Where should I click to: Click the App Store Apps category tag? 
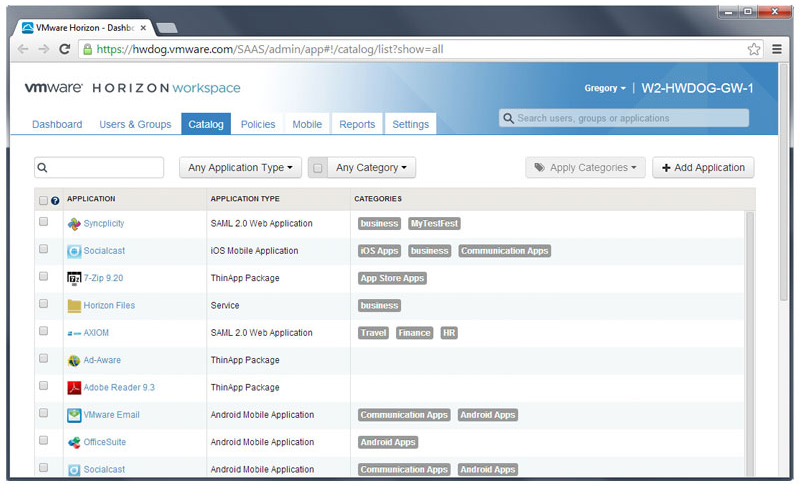[392, 278]
